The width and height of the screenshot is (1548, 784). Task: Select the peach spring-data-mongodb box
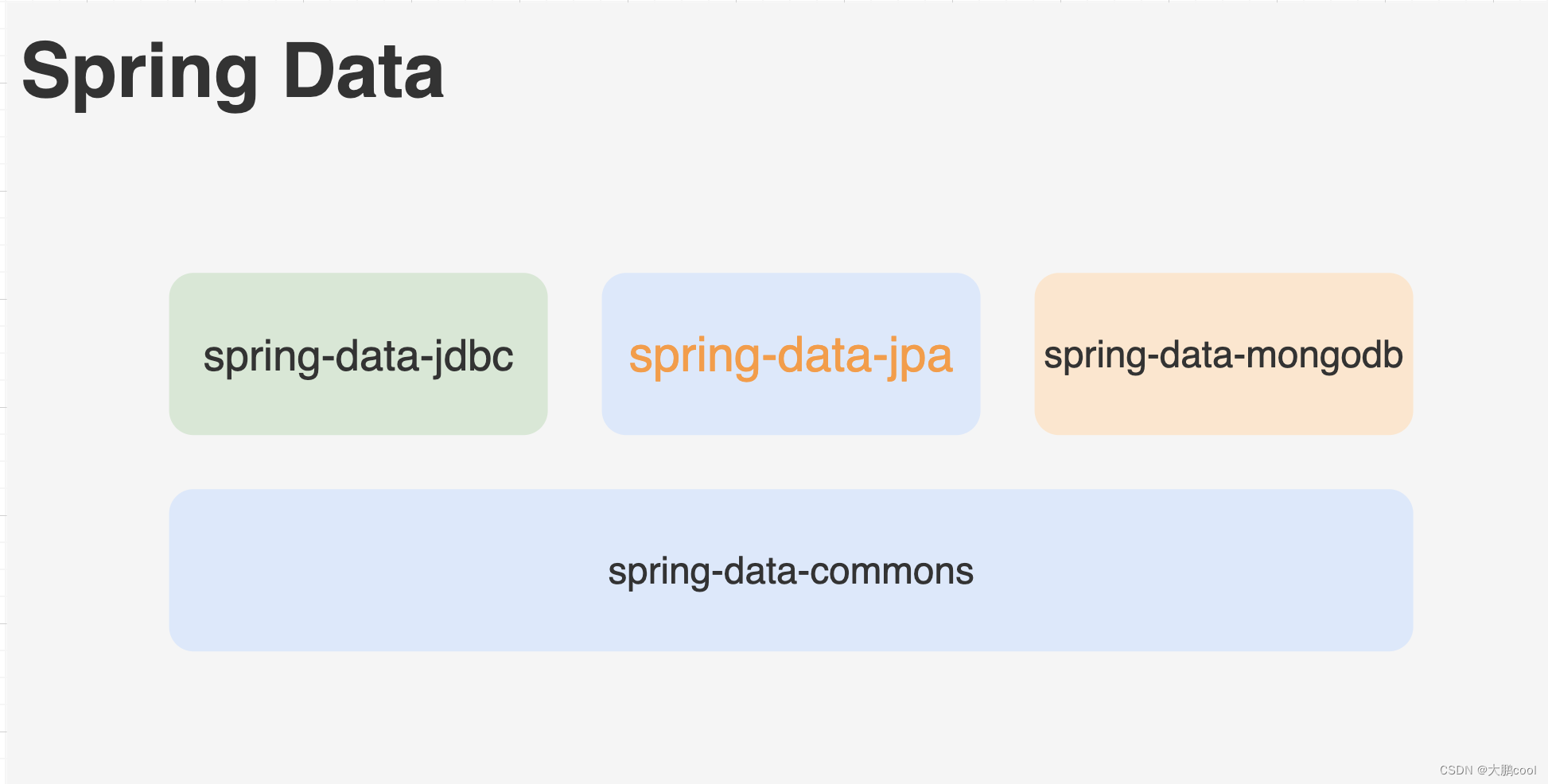point(1223,354)
